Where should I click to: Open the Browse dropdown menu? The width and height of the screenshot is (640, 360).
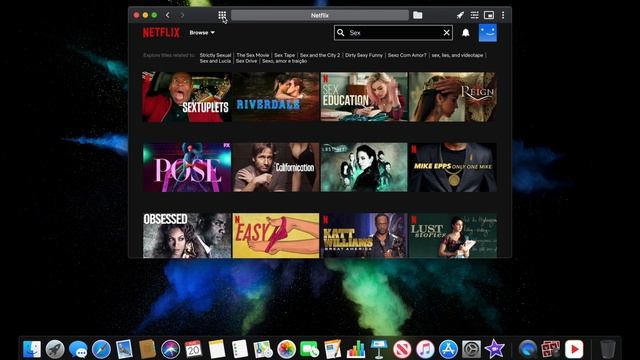[202, 33]
